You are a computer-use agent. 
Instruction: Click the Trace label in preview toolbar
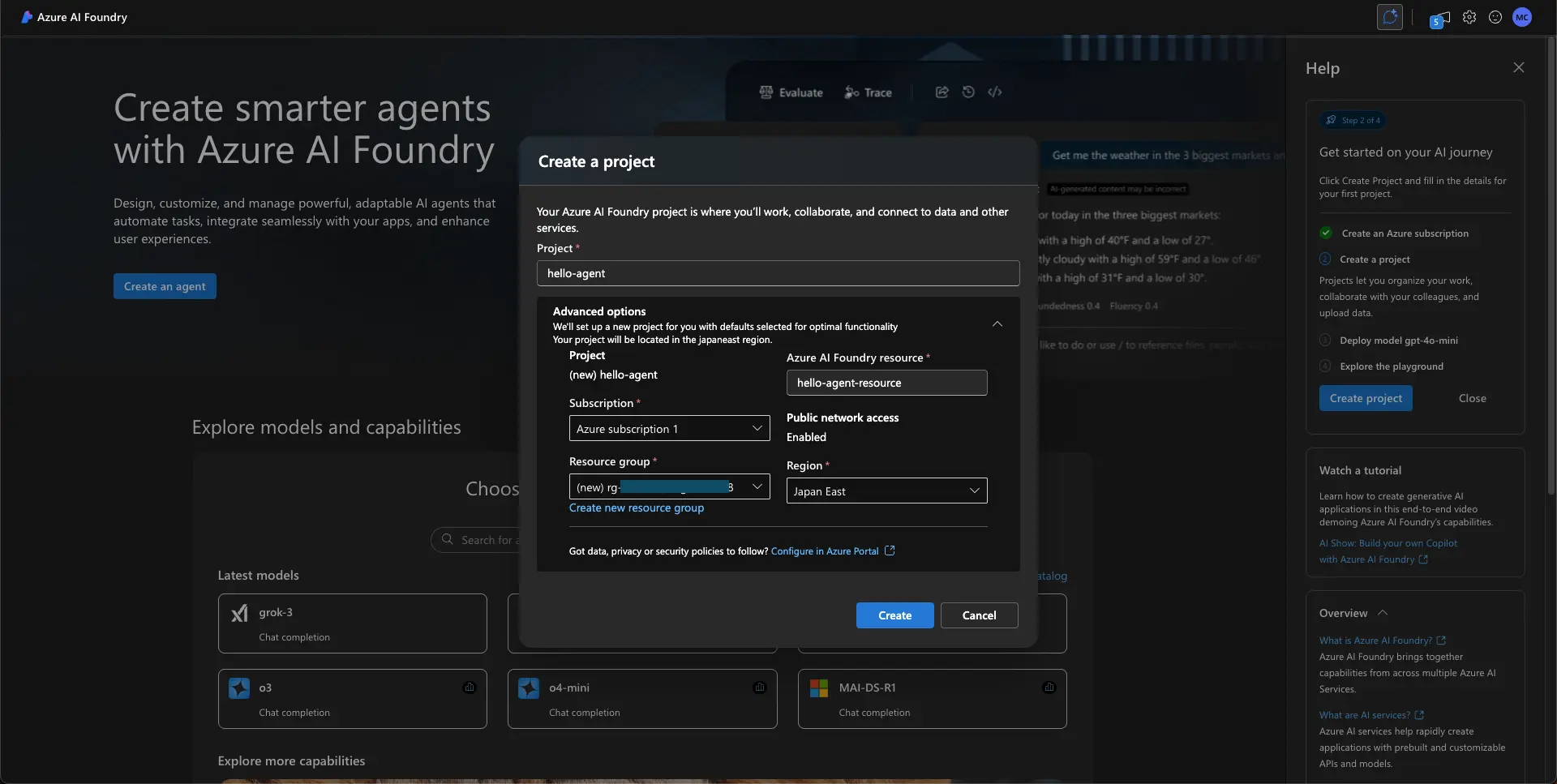click(878, 92)
